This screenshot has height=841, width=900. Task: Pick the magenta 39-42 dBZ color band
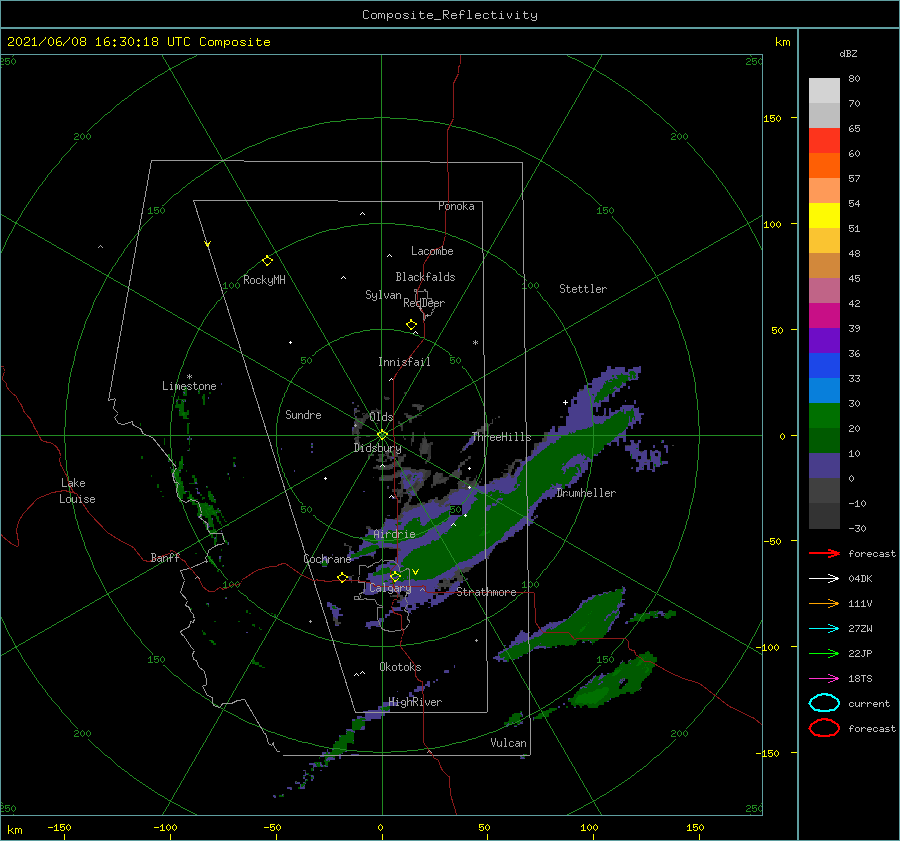coord(824,316)
